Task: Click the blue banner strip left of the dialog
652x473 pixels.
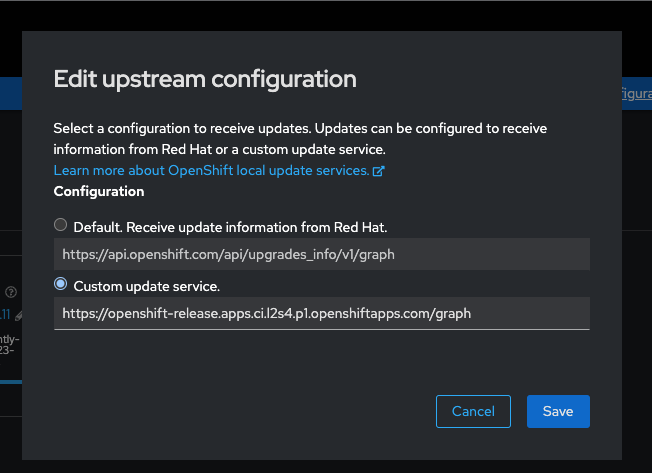Action: 11,93
